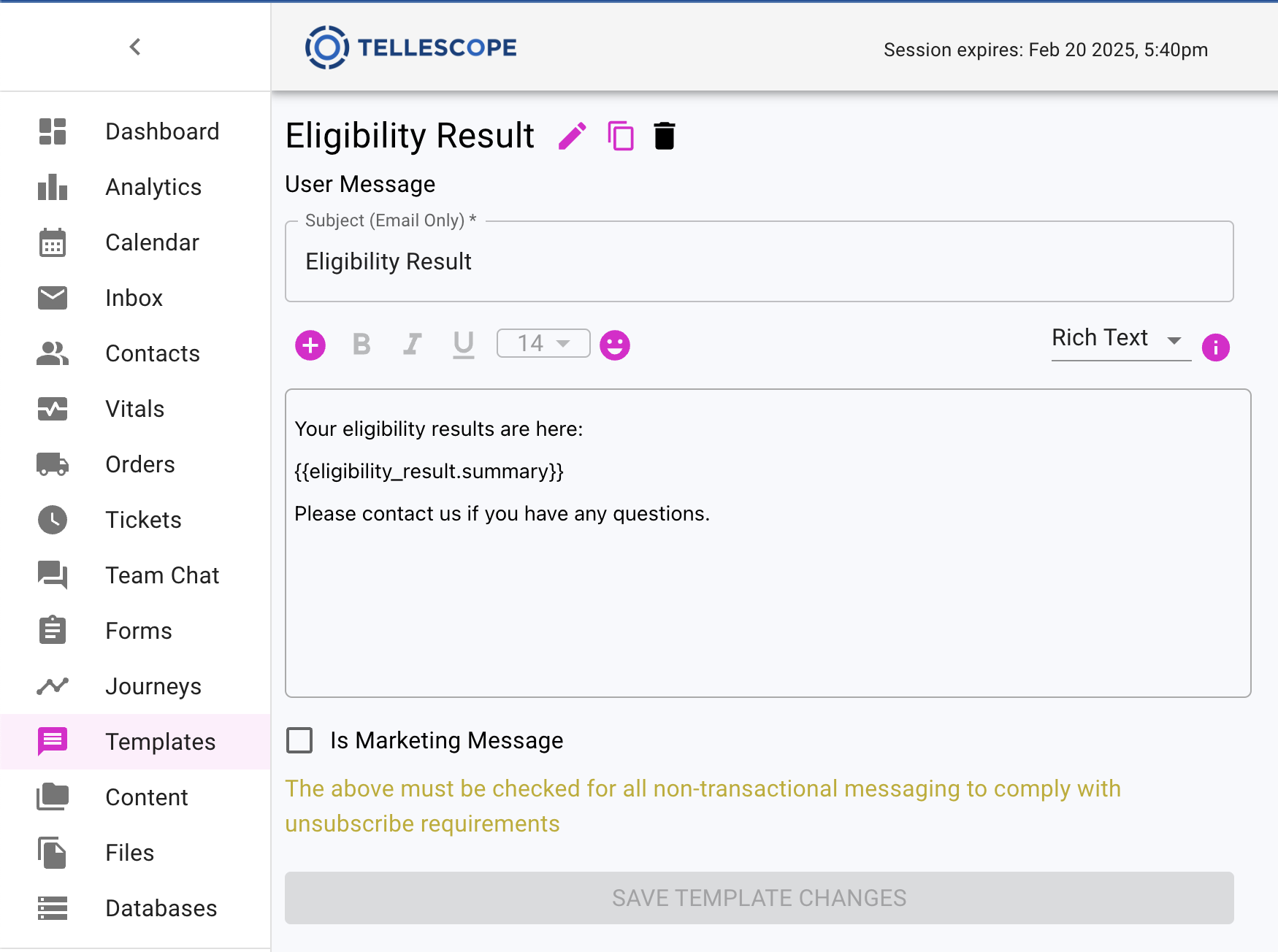Click Save Template Changes button
Screen dimensions: 1278x952
(x=759, y=898)
